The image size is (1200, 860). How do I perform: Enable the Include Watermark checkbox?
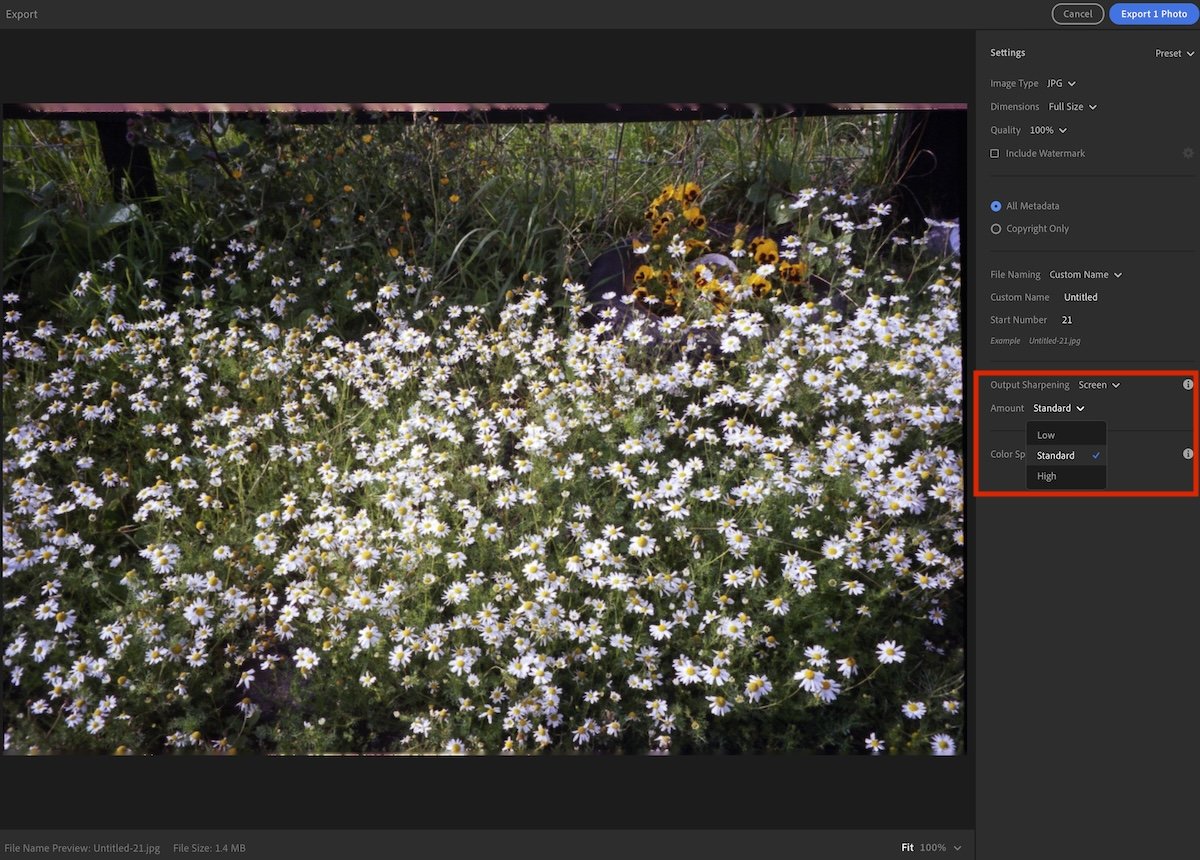(x=995, y=152)
